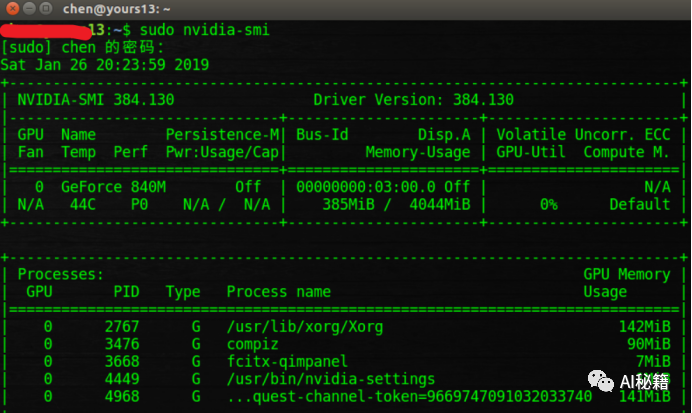692x413 pixels.
Task: Click the 'Pwr:Usage/Cap' header
Action: pos(222,152)
